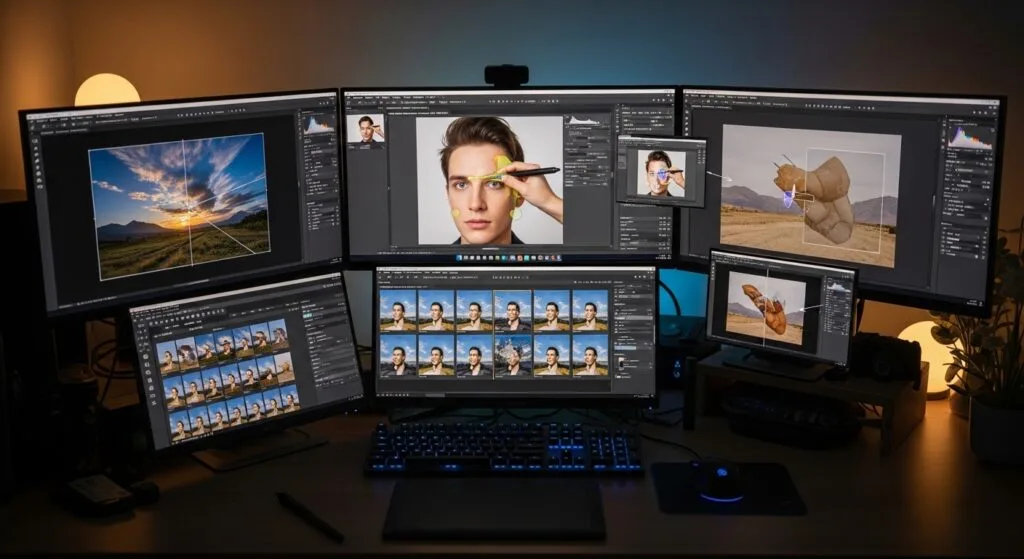Open Windows Start button on center monitor taskbar
1024x559 pixels.
(x=460, y=258)
